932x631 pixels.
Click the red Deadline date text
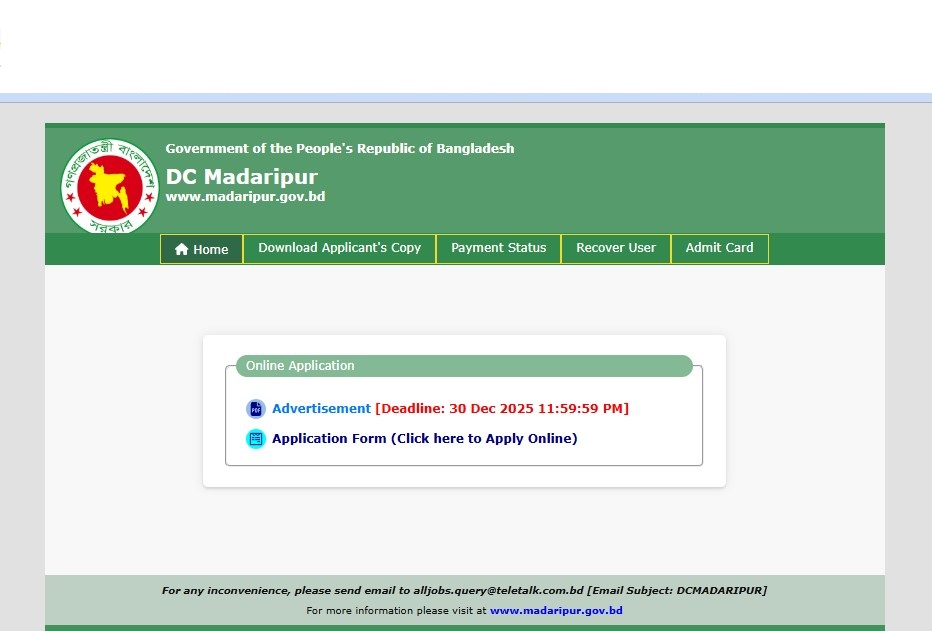[502, 408]
